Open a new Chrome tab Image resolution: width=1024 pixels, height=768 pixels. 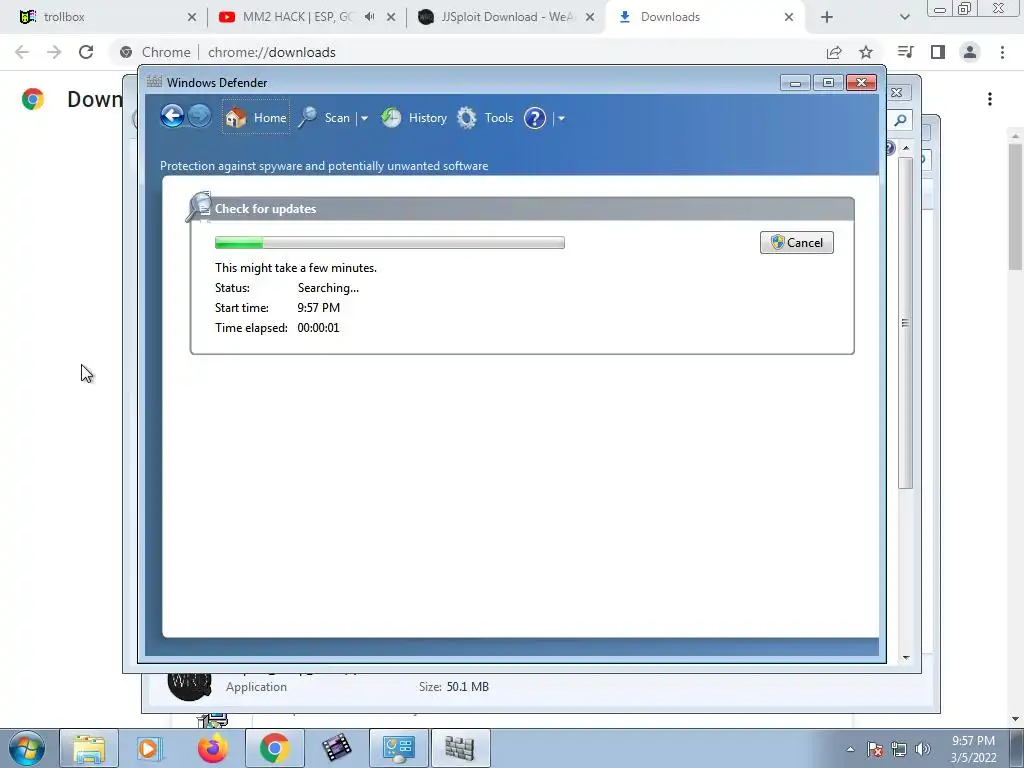tap(827, 17)
